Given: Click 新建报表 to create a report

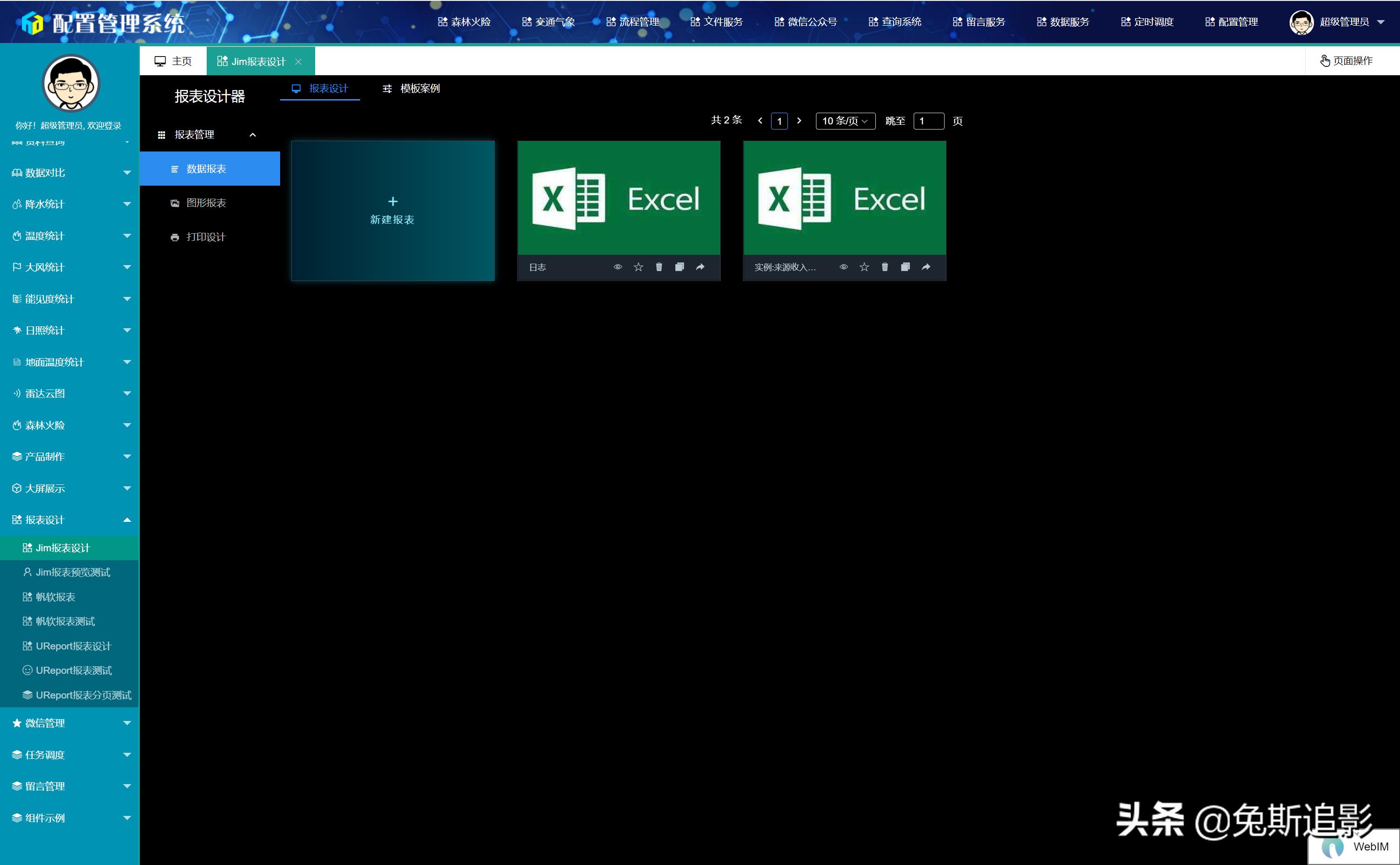Looking at the screenshot, I should pos(392,210).
